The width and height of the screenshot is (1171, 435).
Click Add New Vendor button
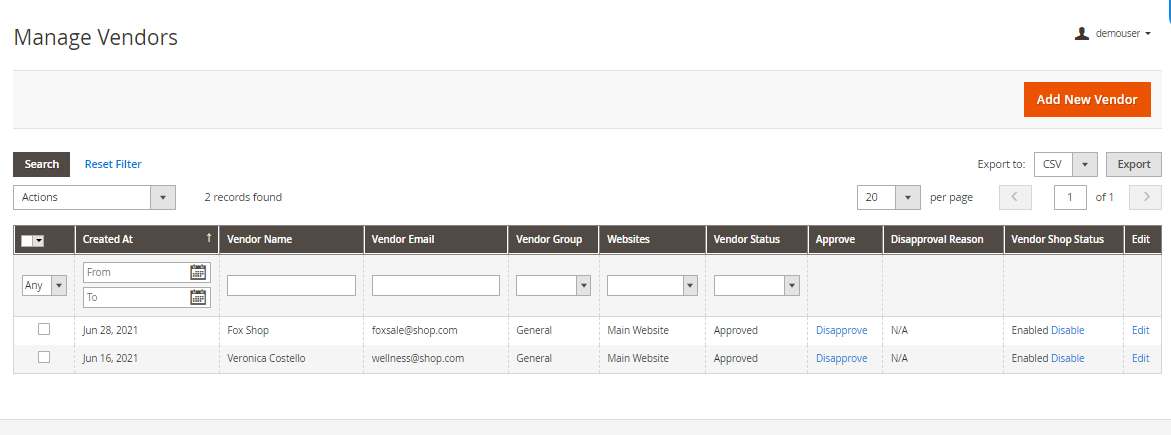[x=1087, y=99]
